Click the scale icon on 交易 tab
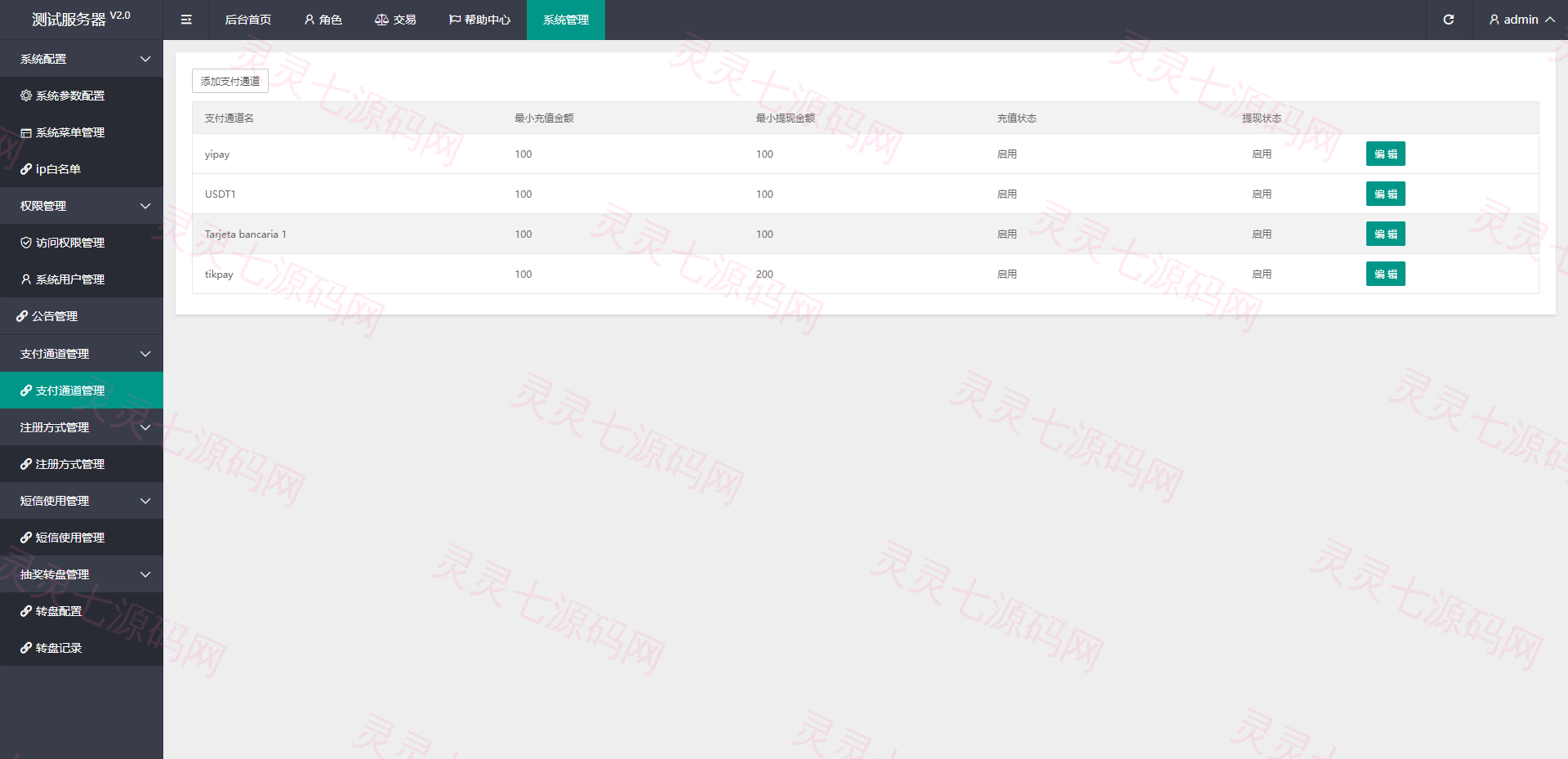The height and width of the screenshot is (759, 1568). (381, 20)
